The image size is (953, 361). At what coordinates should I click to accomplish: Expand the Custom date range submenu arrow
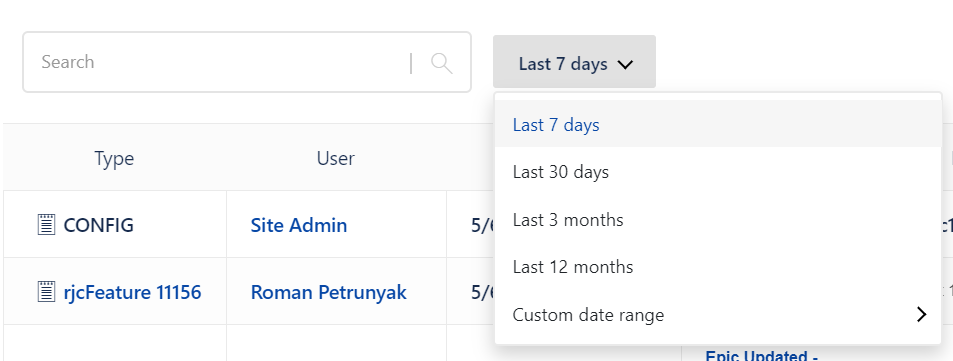[x=921, y=314]
